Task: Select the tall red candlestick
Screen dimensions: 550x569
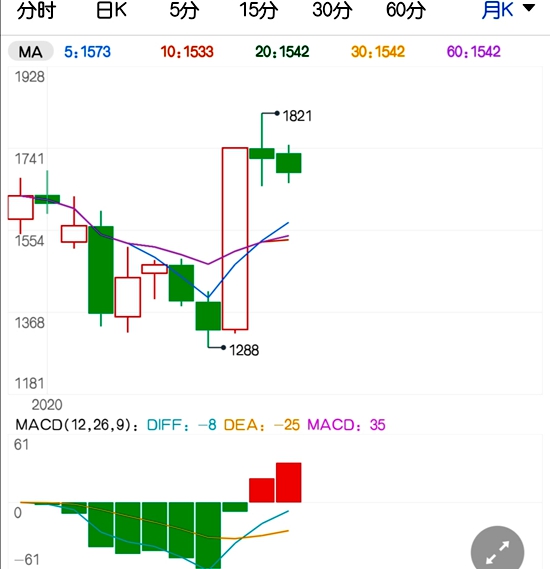Action: (x=235, y=239)
